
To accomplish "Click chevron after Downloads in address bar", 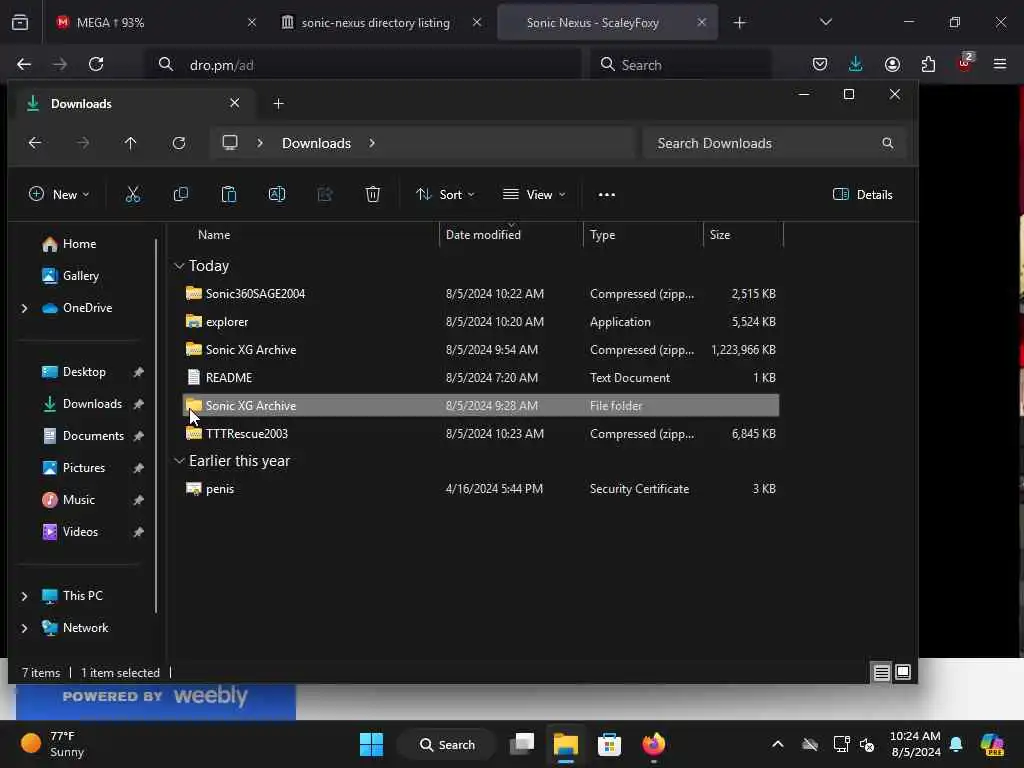I will [372, 143].
